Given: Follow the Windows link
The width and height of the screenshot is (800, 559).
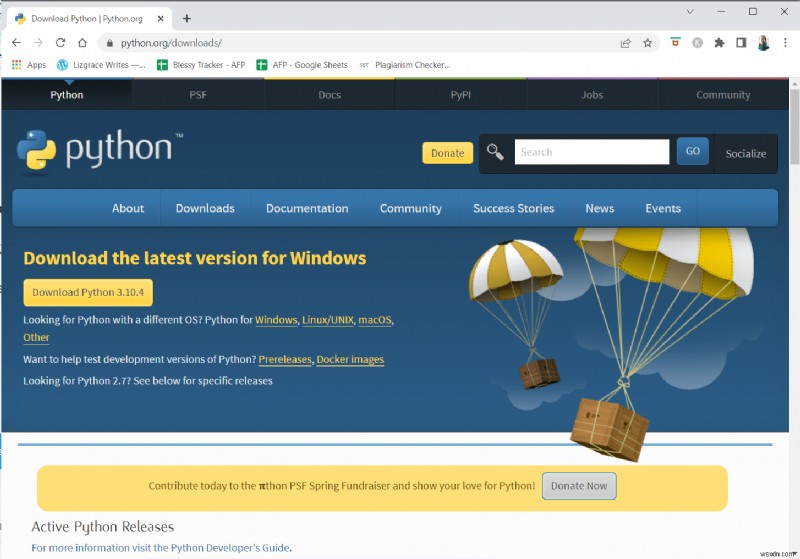Looking at the screenshot, I should click(276, 320).
